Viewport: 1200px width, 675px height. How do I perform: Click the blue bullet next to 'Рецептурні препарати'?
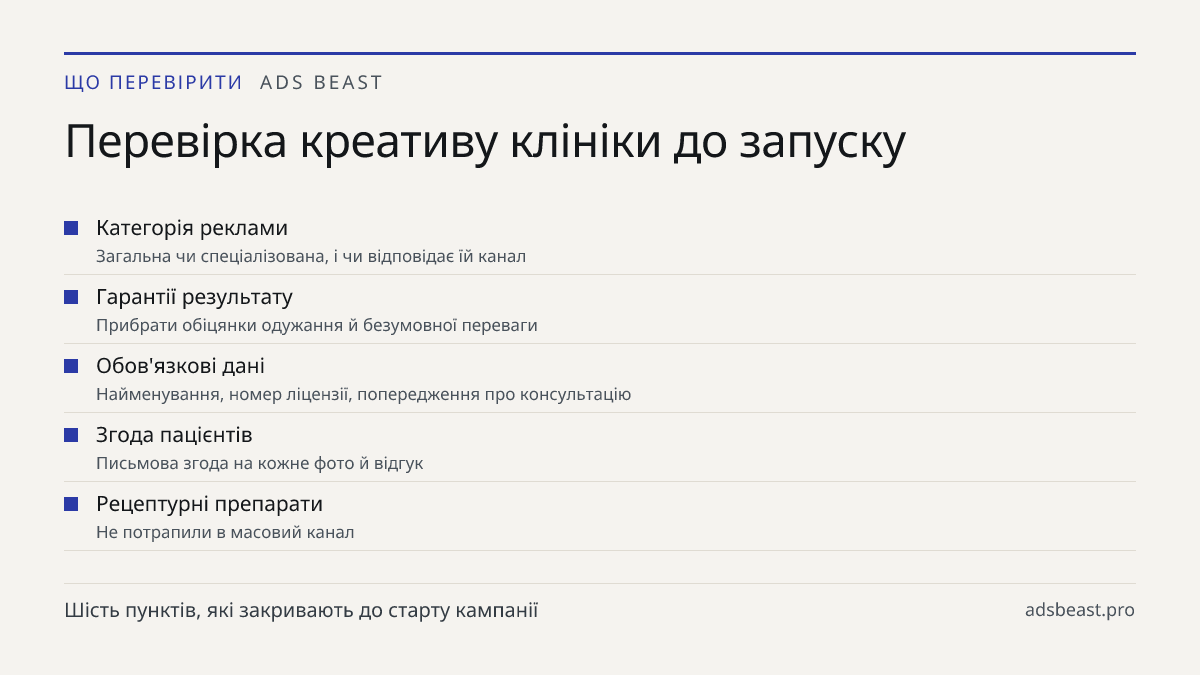[71, 504]
